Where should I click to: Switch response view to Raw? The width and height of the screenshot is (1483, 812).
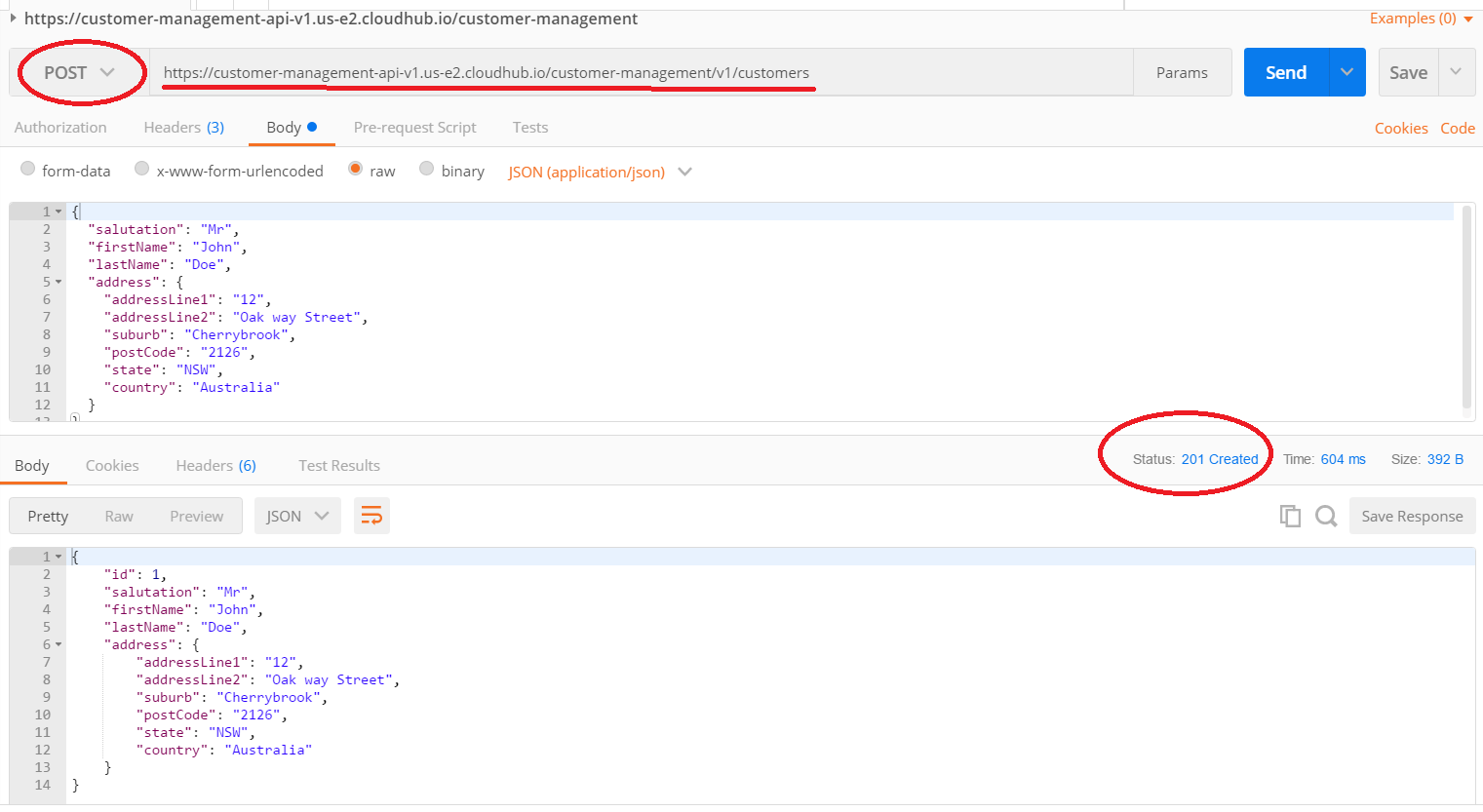coord(119,516)
